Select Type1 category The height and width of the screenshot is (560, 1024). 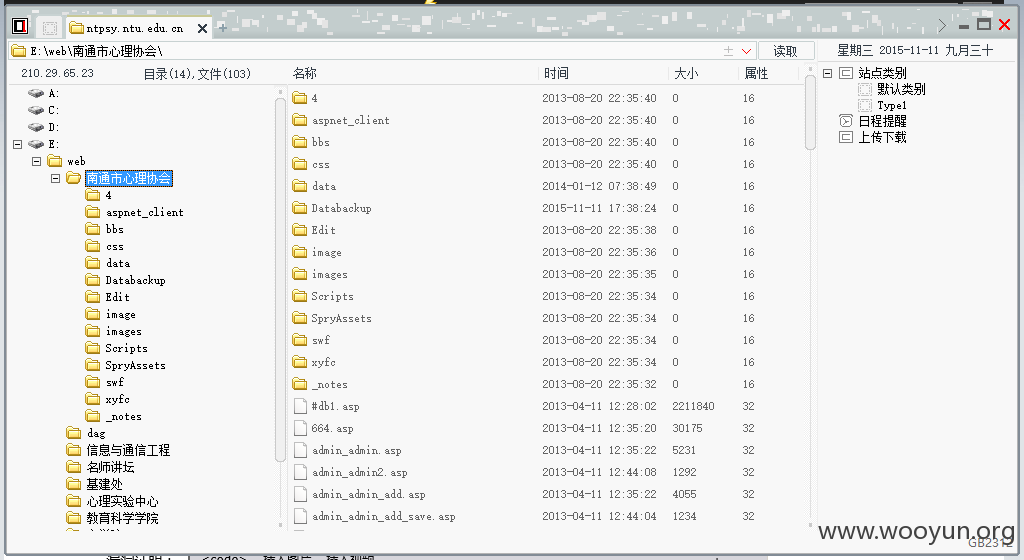click(891, 105)
